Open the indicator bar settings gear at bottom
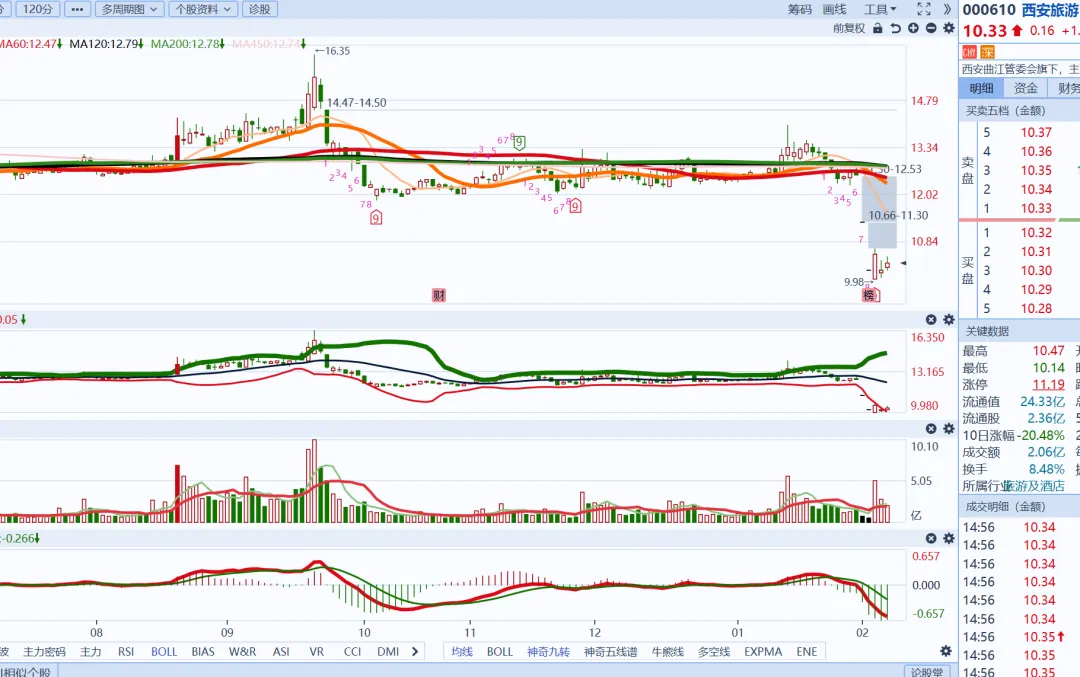 tap(946, 651)
